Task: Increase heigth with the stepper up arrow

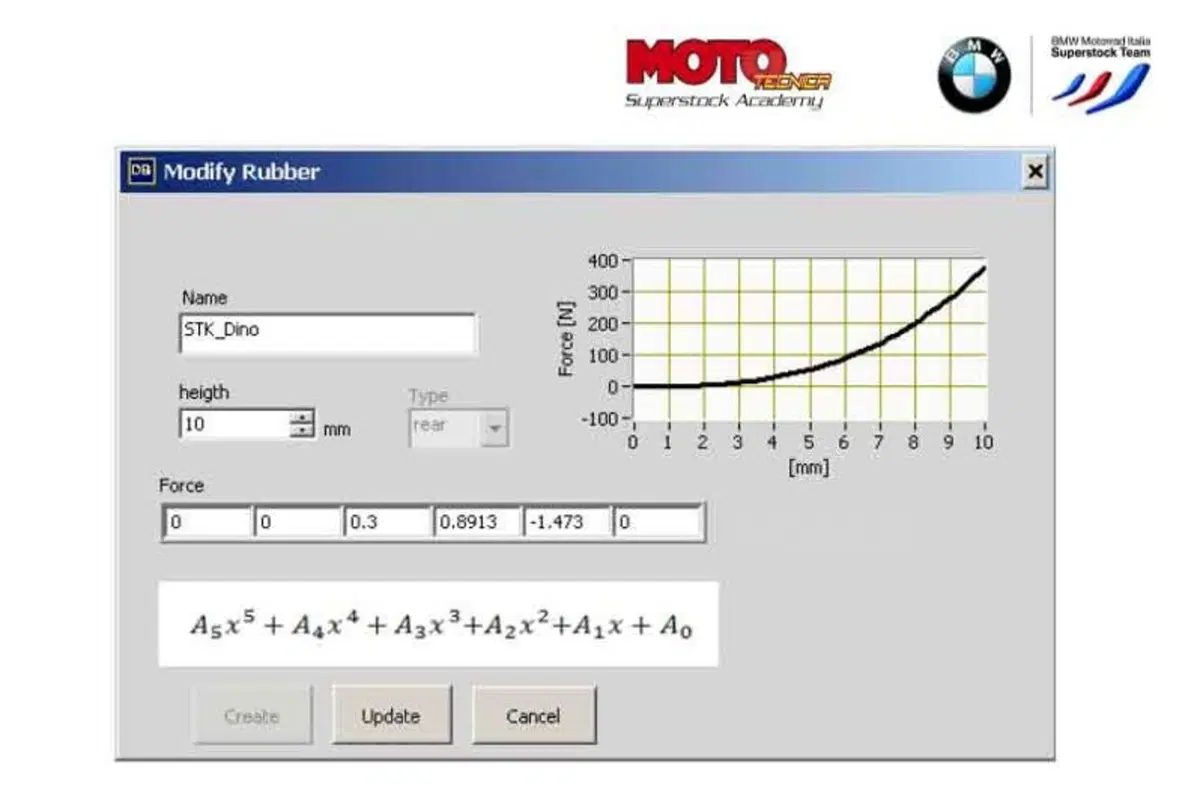Action: click(x=302, y=417)
